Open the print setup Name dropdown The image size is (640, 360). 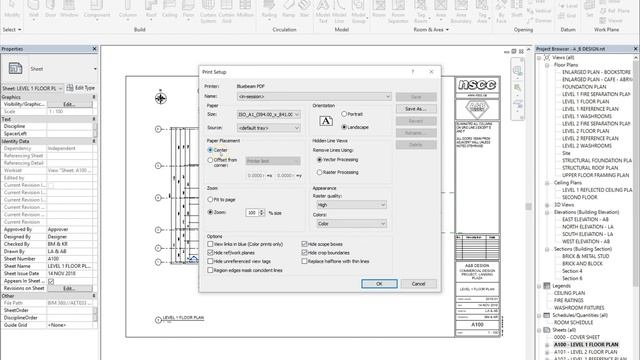(x=314, y=96)
